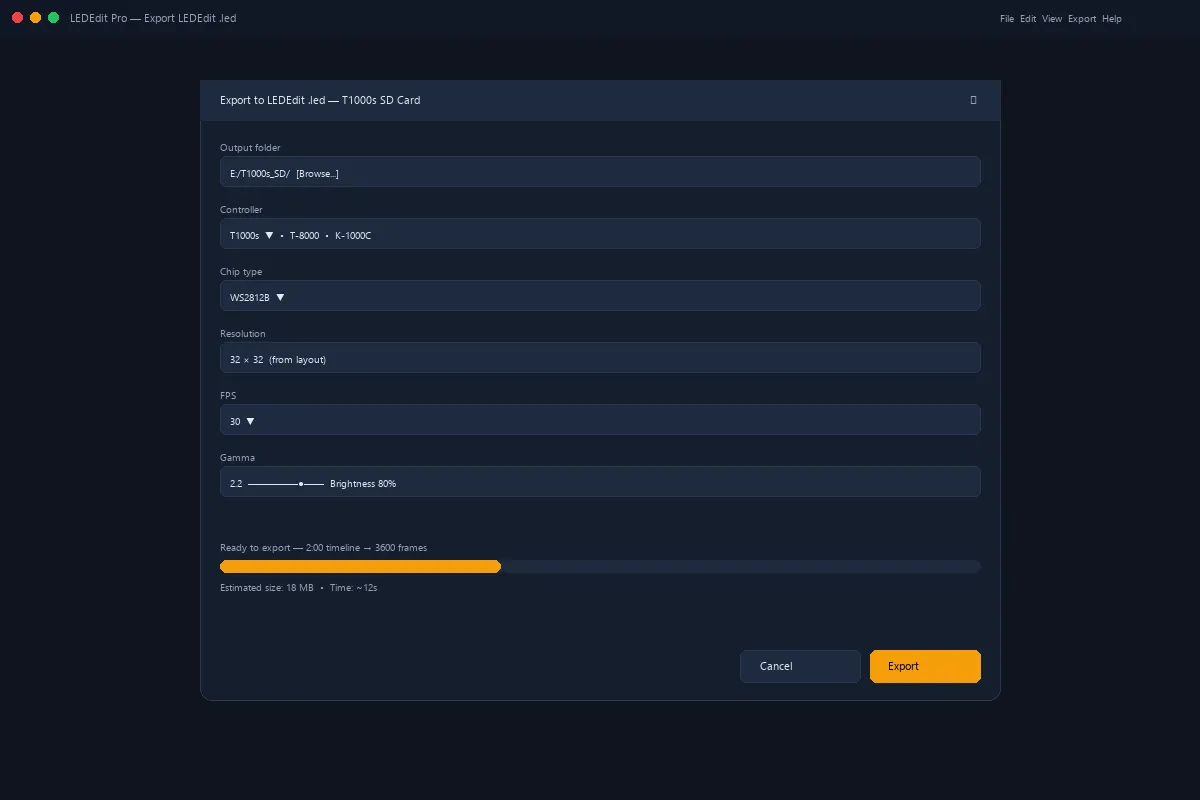
Task: Click the Estimated size 18 MB text
Action: click(x=267, y=588)
